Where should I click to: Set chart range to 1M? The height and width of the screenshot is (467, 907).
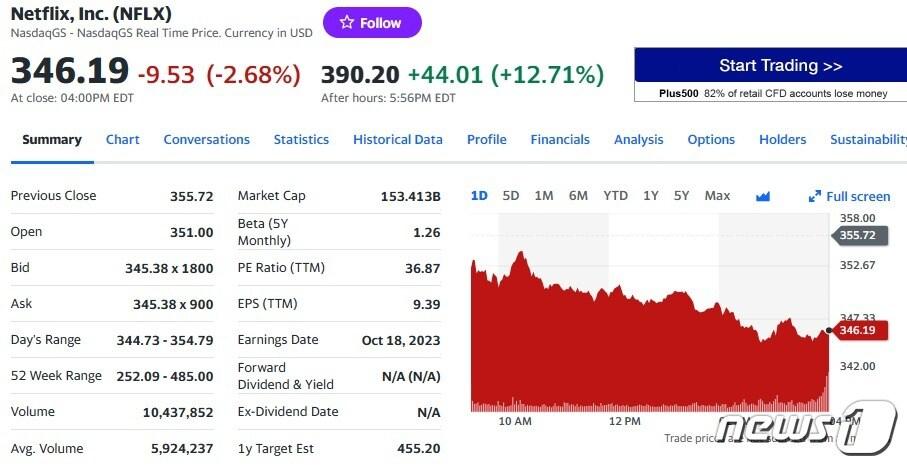point(544,196)
